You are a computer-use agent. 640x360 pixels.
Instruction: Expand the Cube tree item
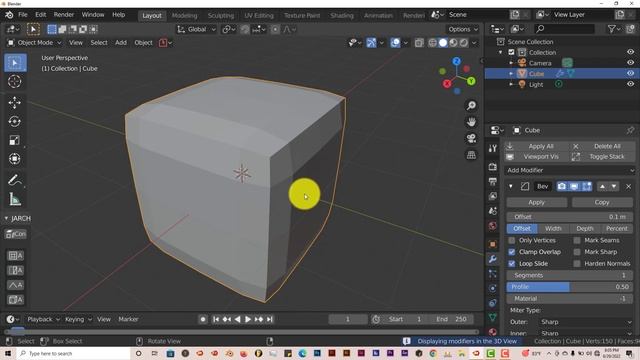(511, 73)
